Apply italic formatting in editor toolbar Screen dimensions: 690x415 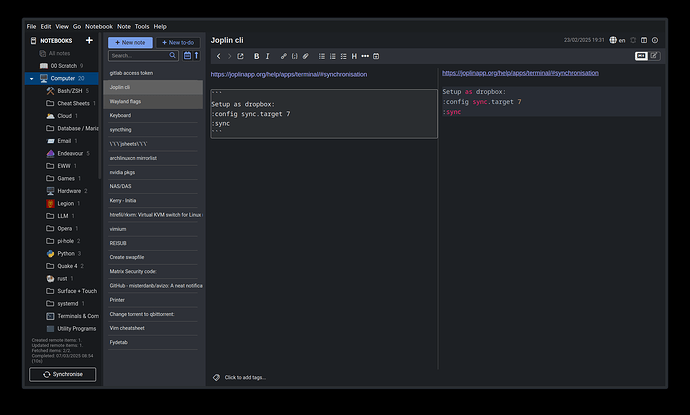(268, 56)
